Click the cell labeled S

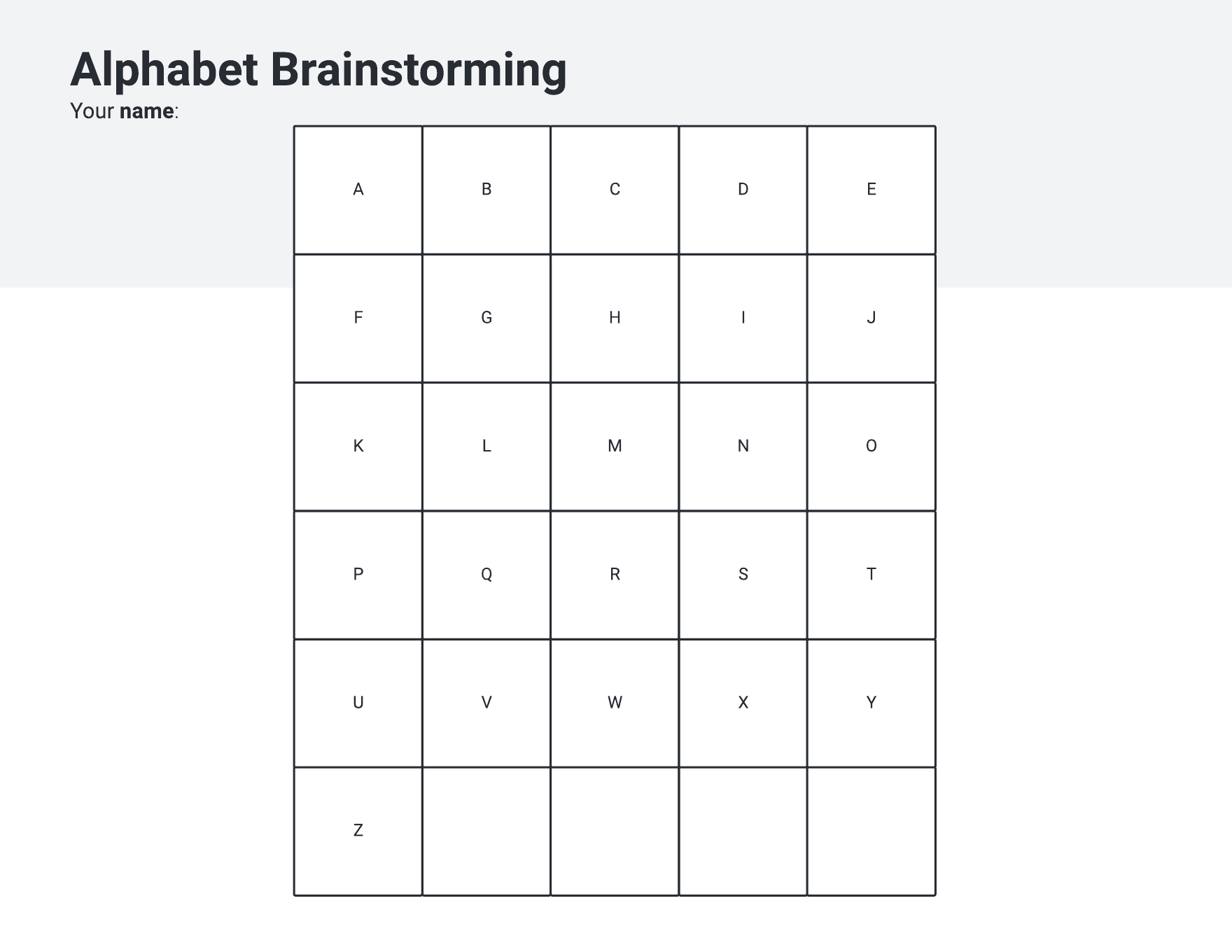point(743,575)
